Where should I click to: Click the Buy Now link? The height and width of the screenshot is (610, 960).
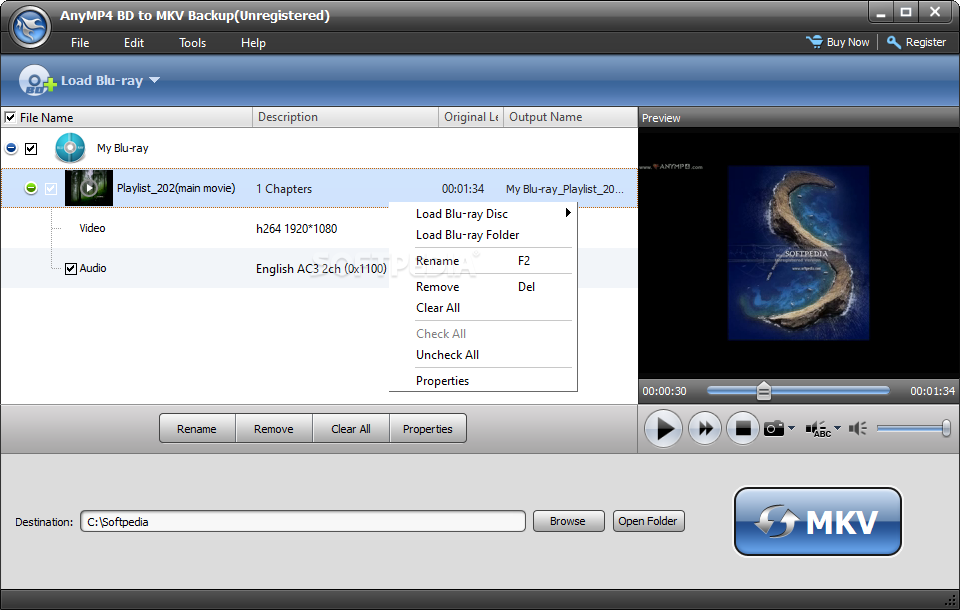(847, 42)
